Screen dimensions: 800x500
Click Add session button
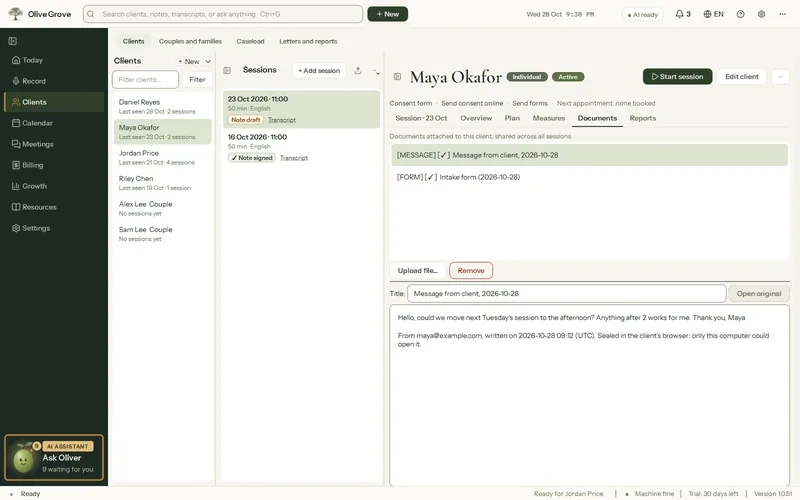pyautogui.click(x=319, y=70)
